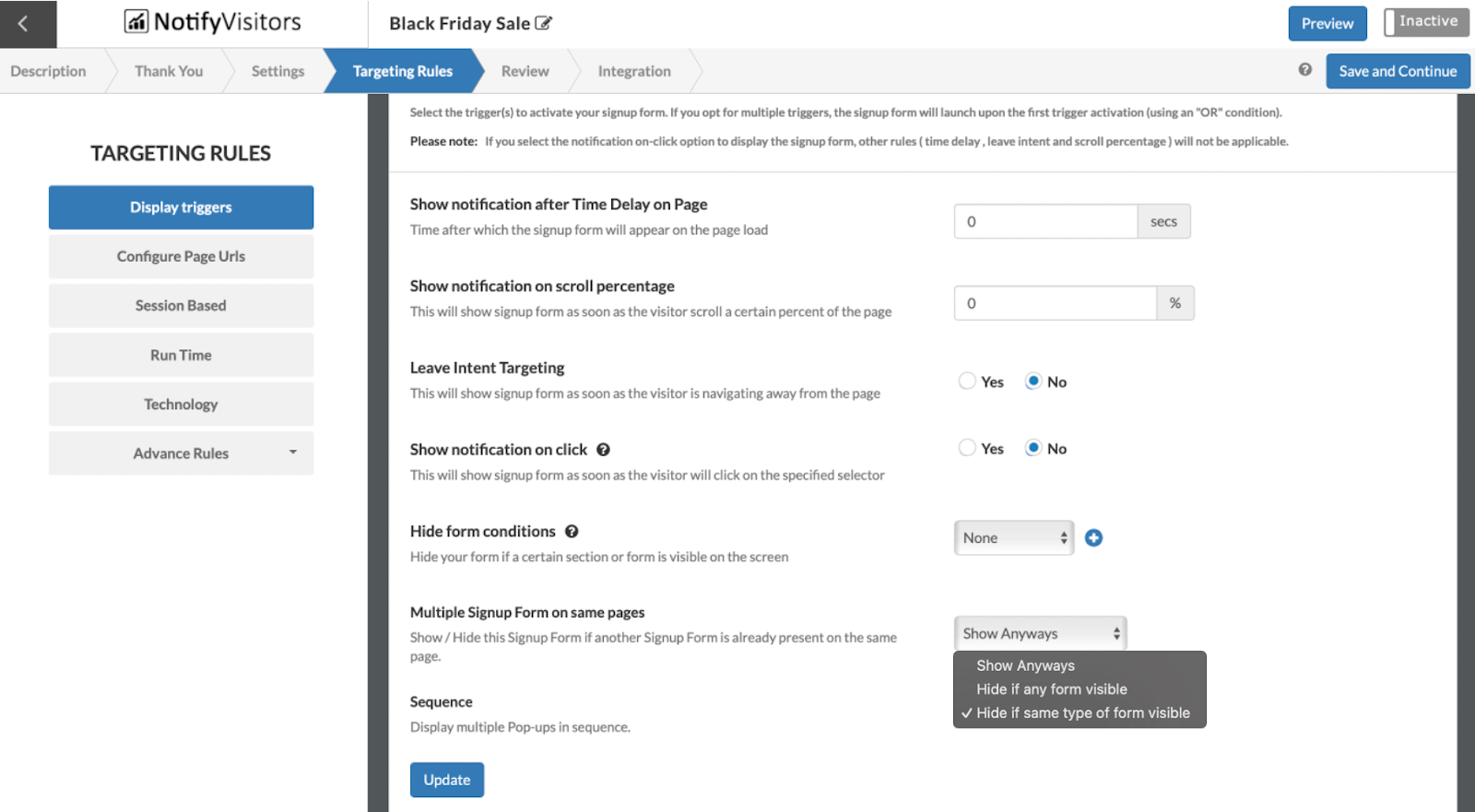Expand the Advance Rules menu
This screenshot has width=1475, height=812.
[x=181, y=453]
